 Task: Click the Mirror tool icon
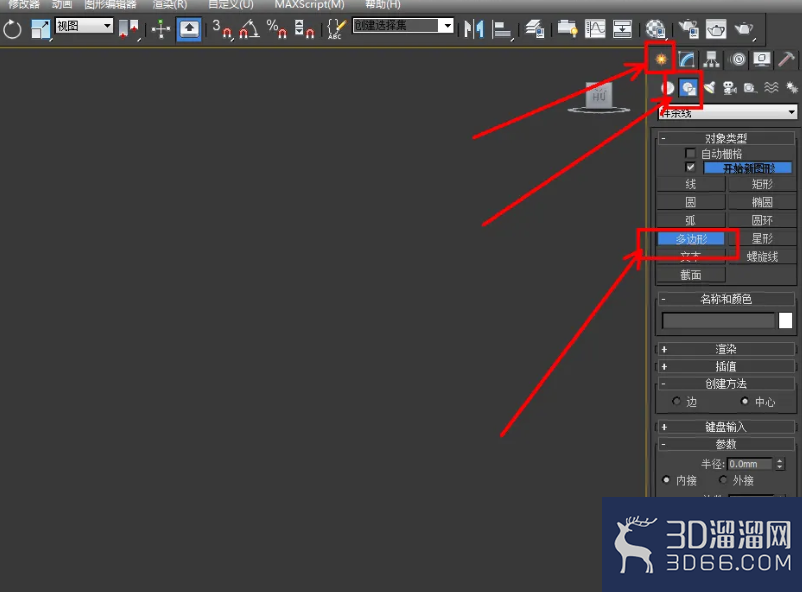(474, 29)
